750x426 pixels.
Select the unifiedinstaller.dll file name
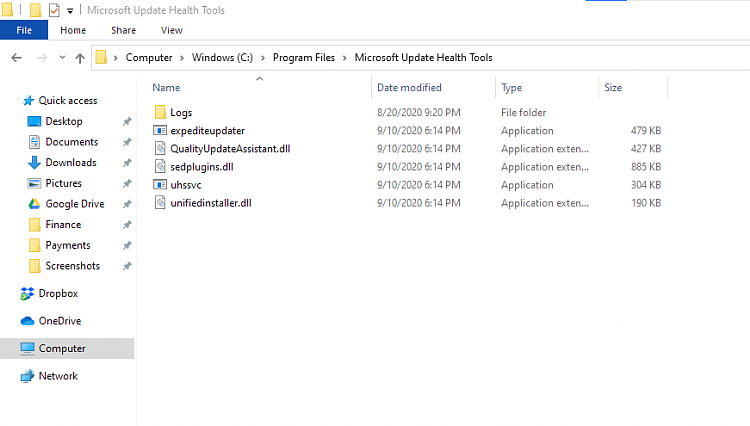[211, 203]
